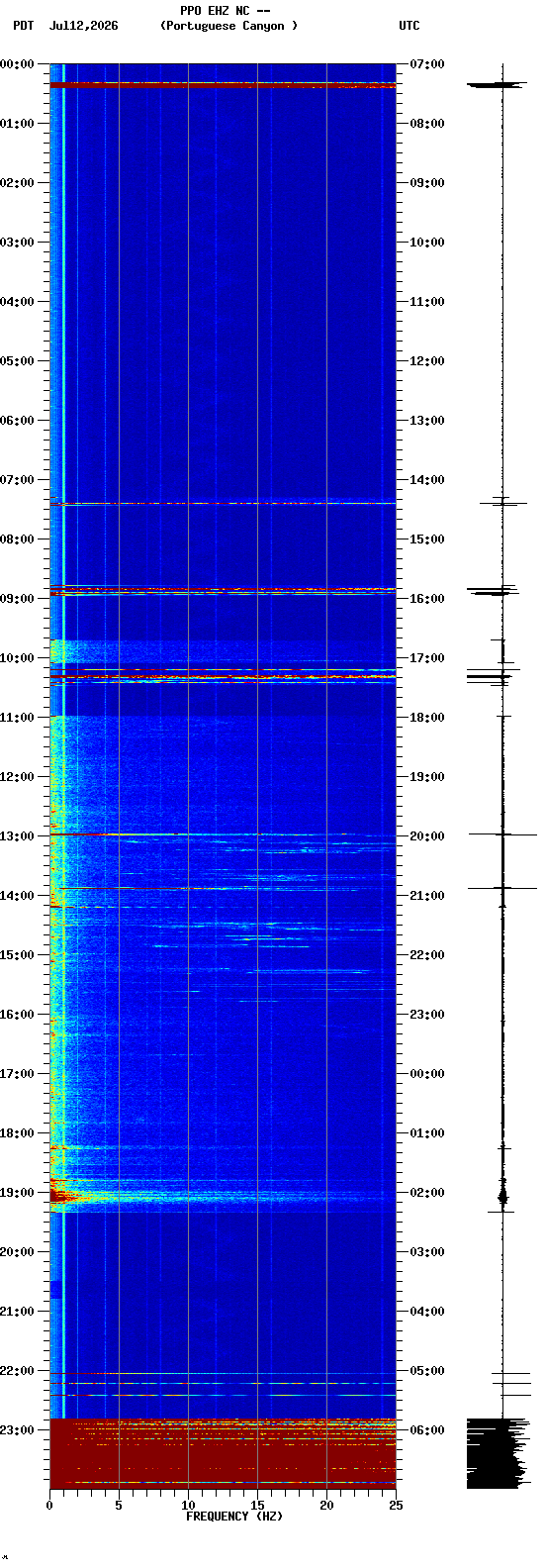The height and width of the screenshot is (1568, 546).
Task: Click the thick red event band just after 00:00 PDT
Action: pyautogui.click(x=223, y=86)
